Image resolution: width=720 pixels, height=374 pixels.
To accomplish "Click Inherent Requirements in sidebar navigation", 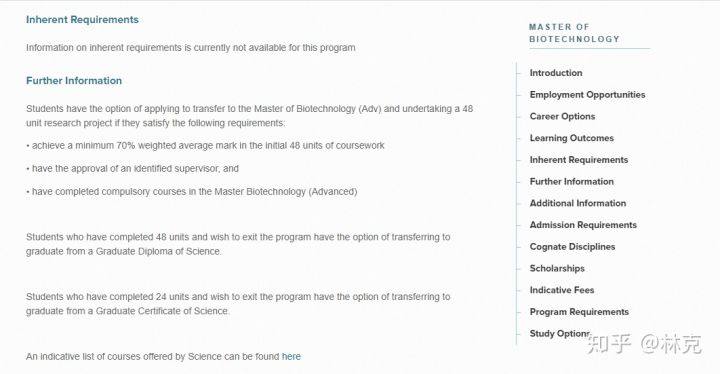I will pyautogui.click(x=579, y=160).
